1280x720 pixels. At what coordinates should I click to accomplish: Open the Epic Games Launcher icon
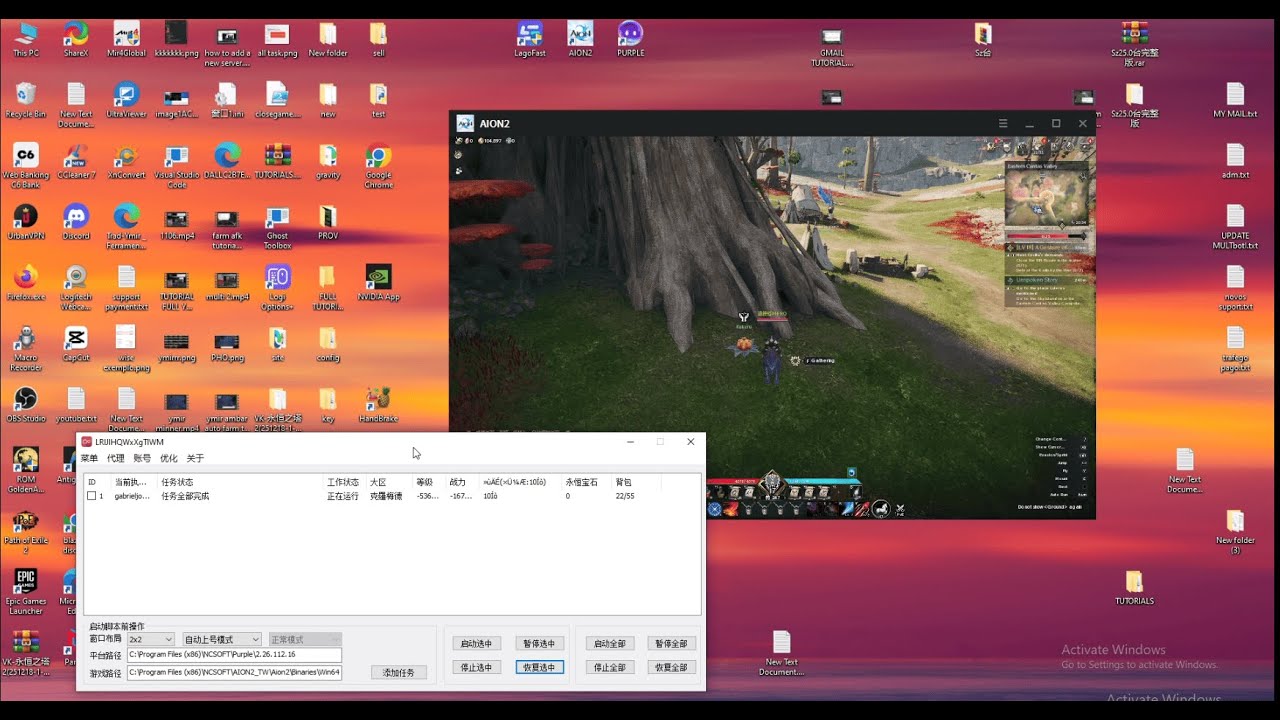pos(26,593)
